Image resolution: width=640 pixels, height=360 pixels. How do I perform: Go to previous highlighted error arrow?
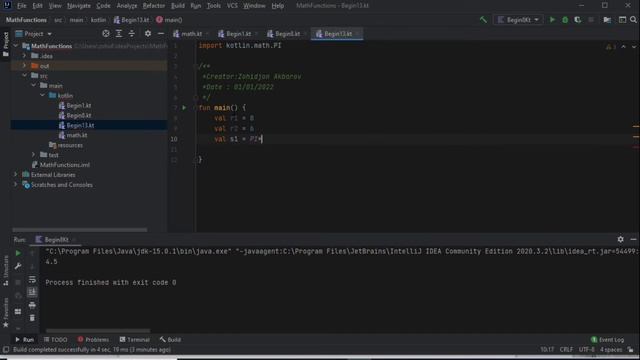tap(623, 47)
